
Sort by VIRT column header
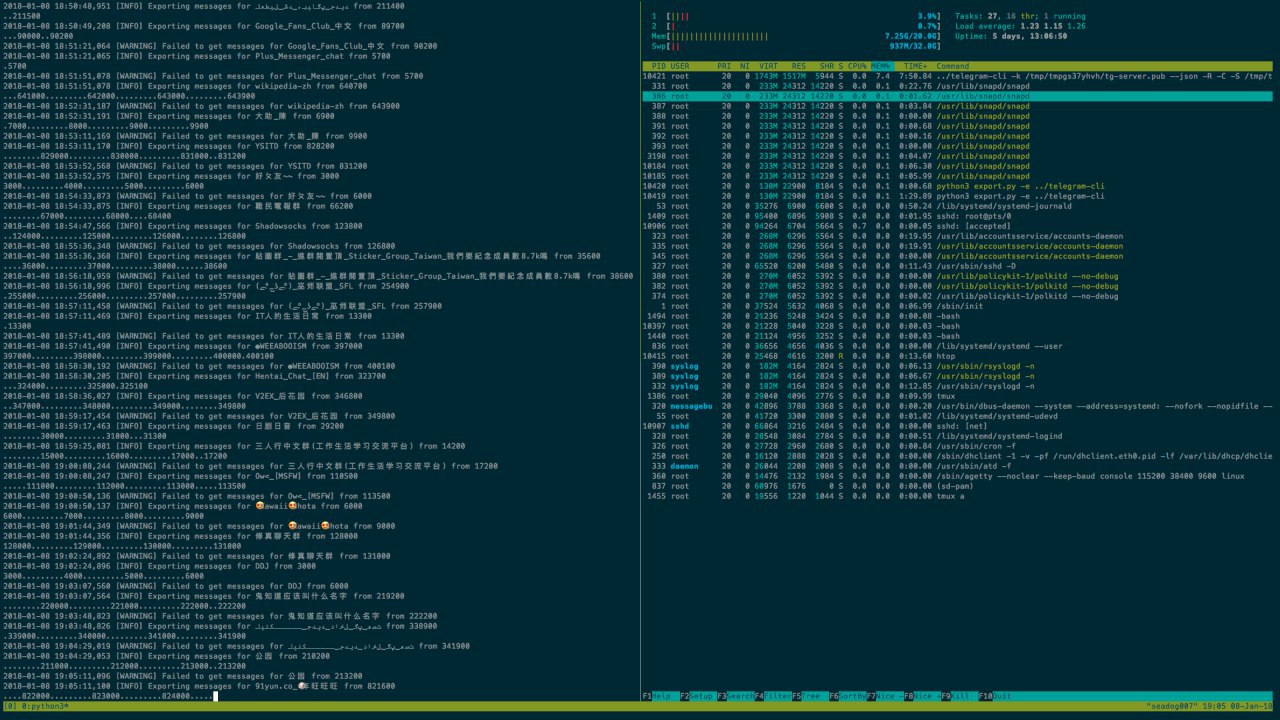767,66
